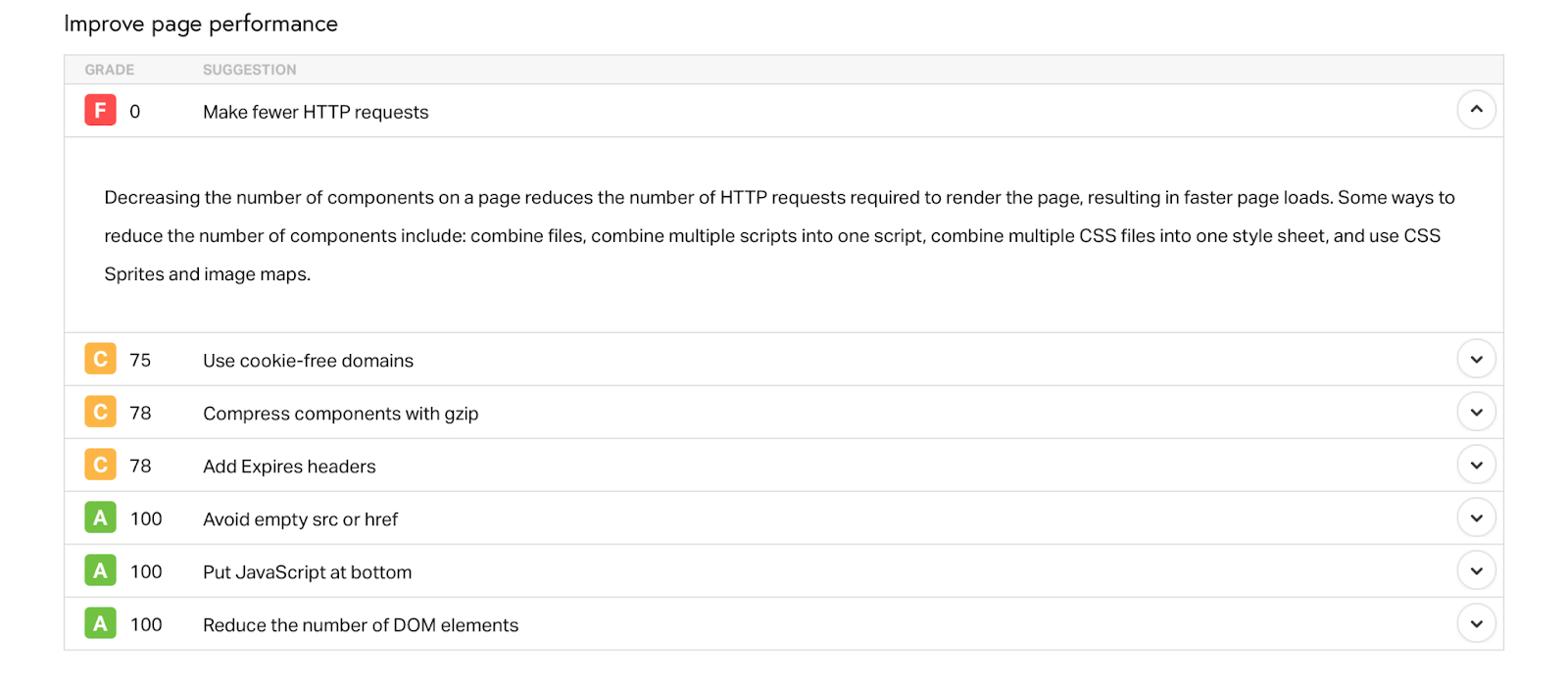Collapse the Make fewer HTTP requests row

tap(1476, 110)
